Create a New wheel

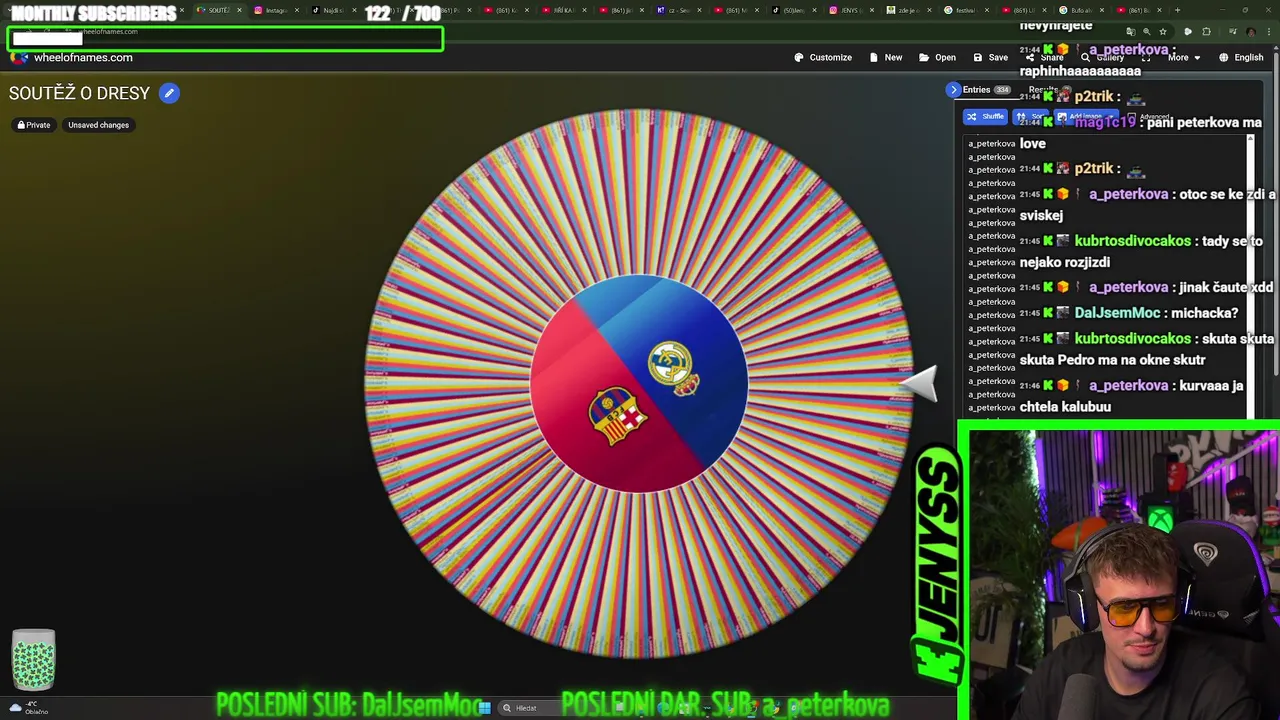click(x=886, y=57)
